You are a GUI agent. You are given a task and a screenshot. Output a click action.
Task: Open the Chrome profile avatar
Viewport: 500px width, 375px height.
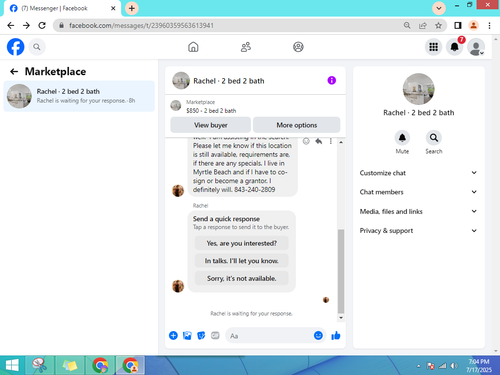(474, 25)
